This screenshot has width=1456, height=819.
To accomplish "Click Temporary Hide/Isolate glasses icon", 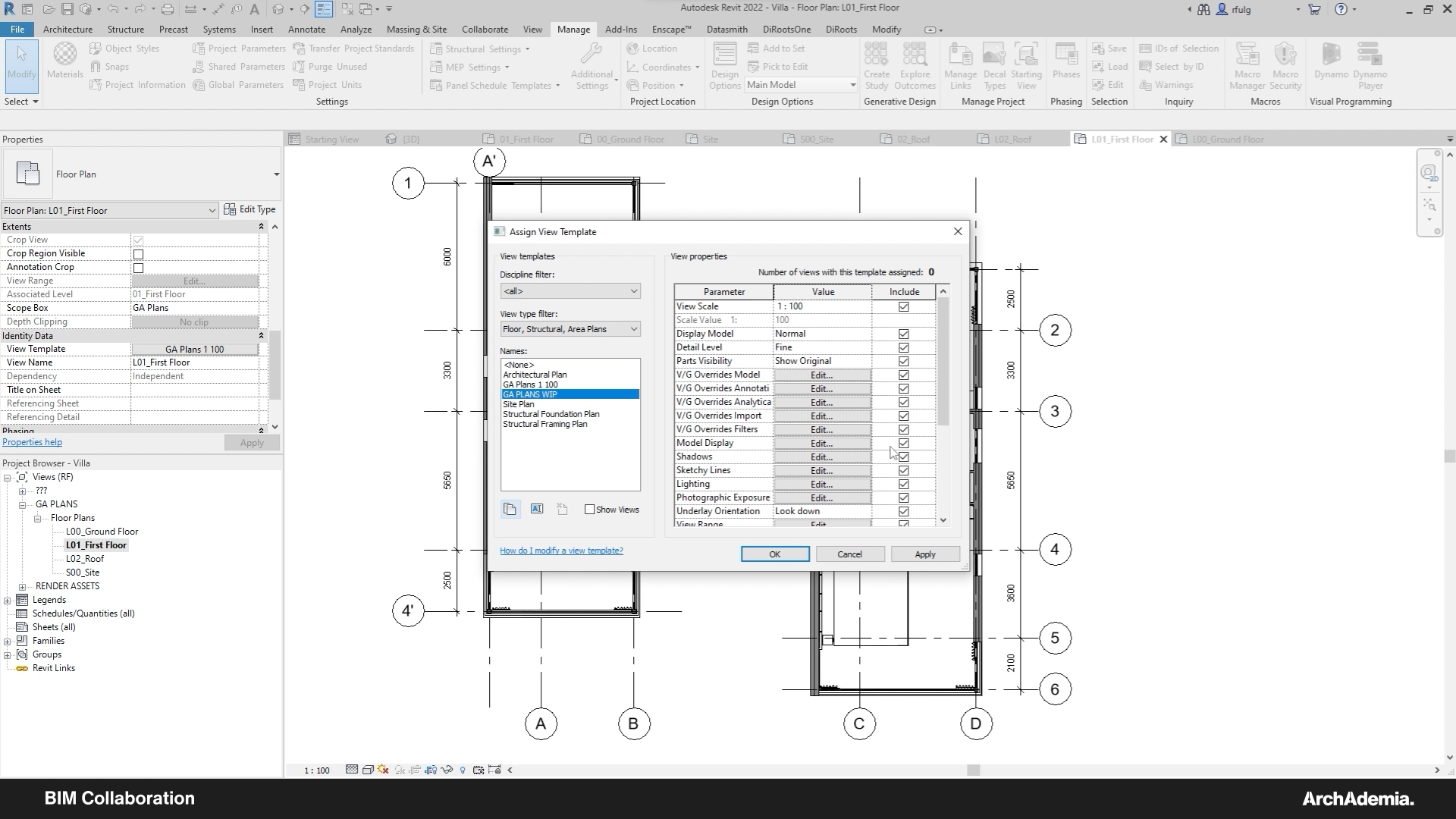I will coord(447,769).
